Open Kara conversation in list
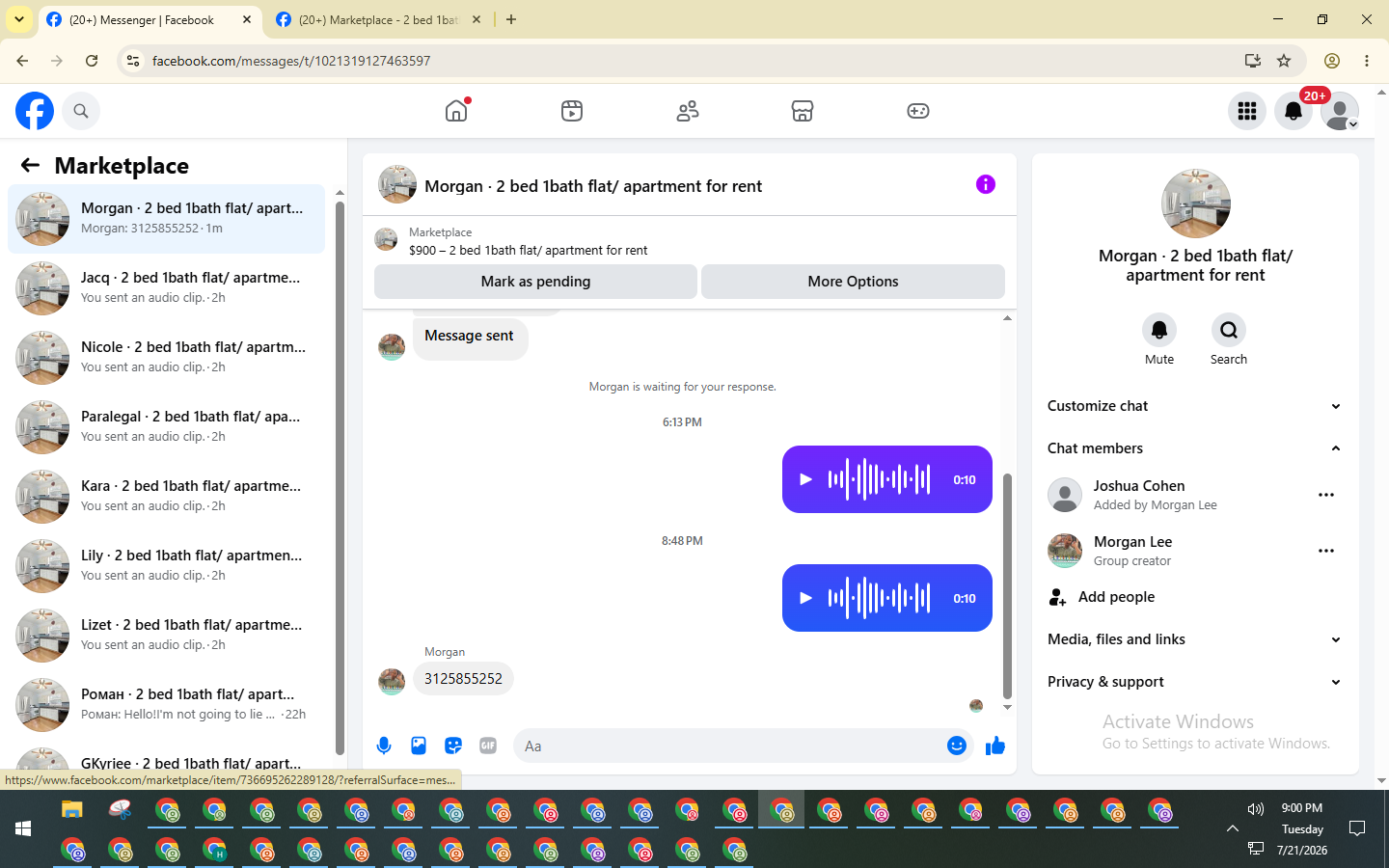This screenshot has height=868, width=1389. tap(166, 496)
